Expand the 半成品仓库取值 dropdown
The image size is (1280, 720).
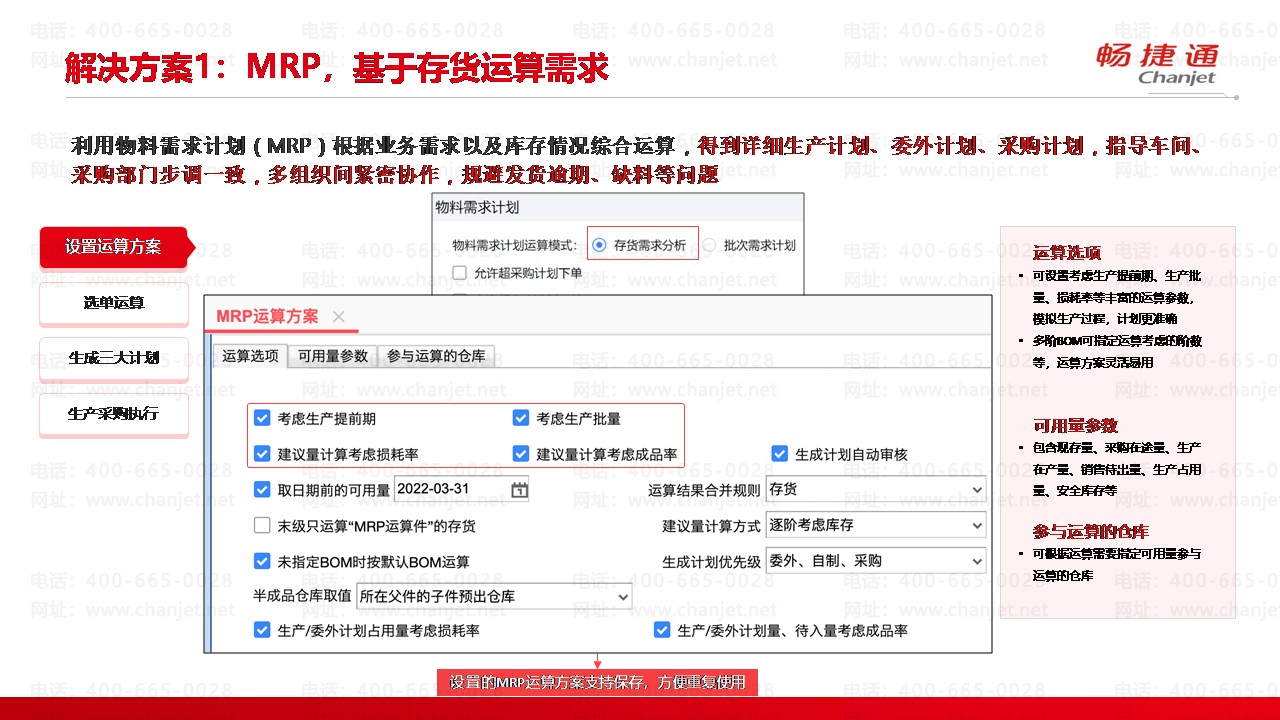494,597
